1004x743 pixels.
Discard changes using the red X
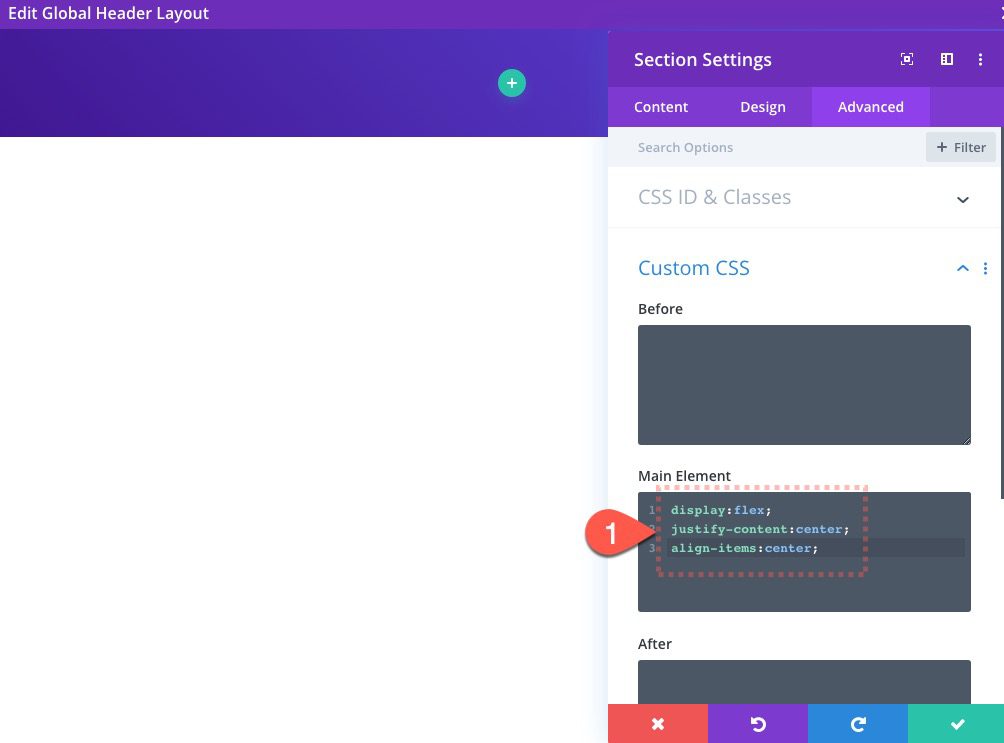(x=657, y=723)
